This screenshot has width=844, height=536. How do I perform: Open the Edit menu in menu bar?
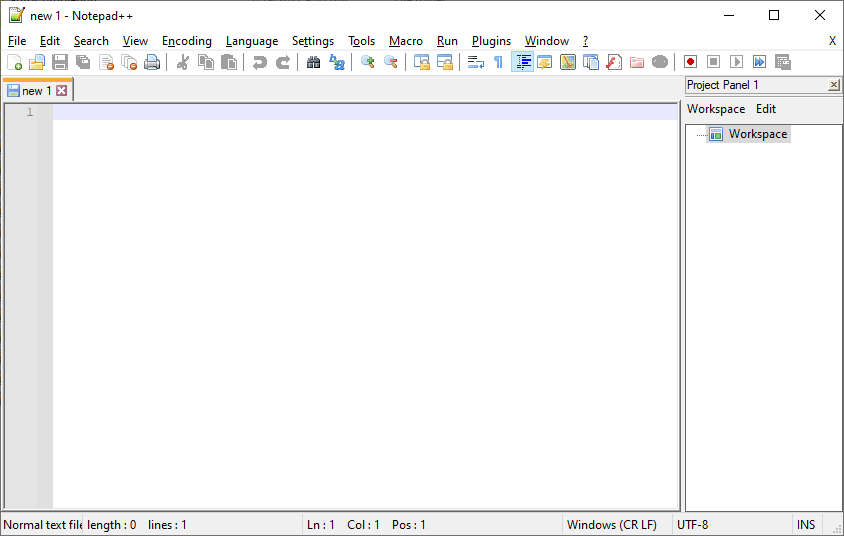click(50, 41)
